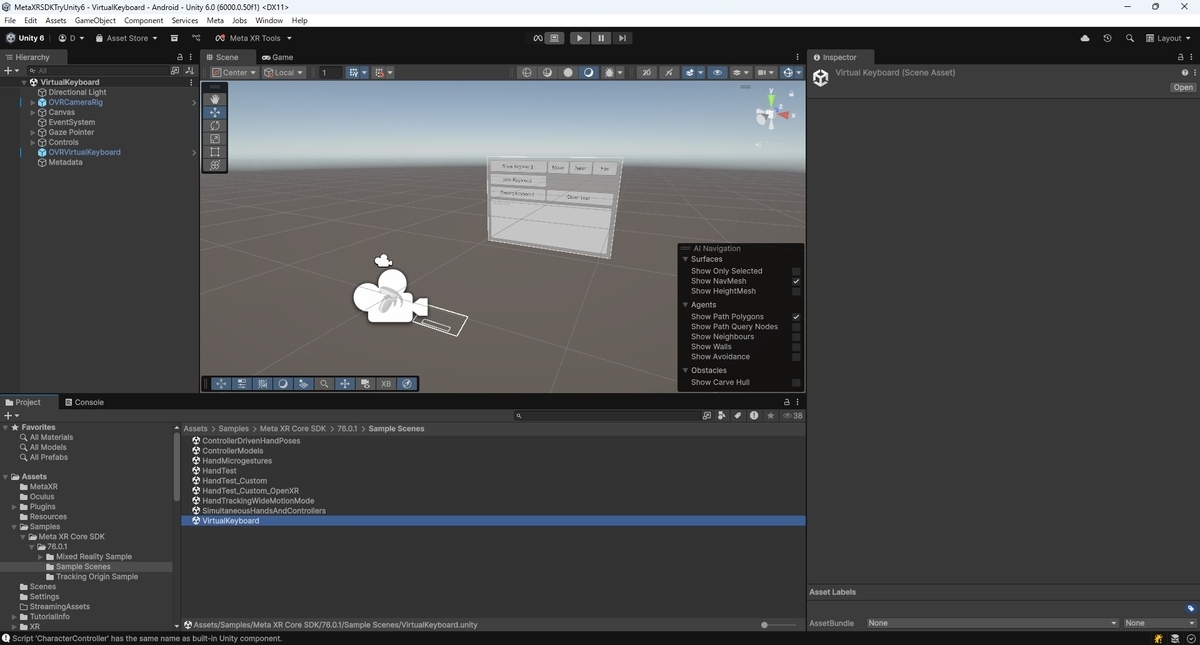Enable Show Avoidance checkbox
This screenshot has height=645, width=1200.
pyautogui.click(x=796, y=357)
